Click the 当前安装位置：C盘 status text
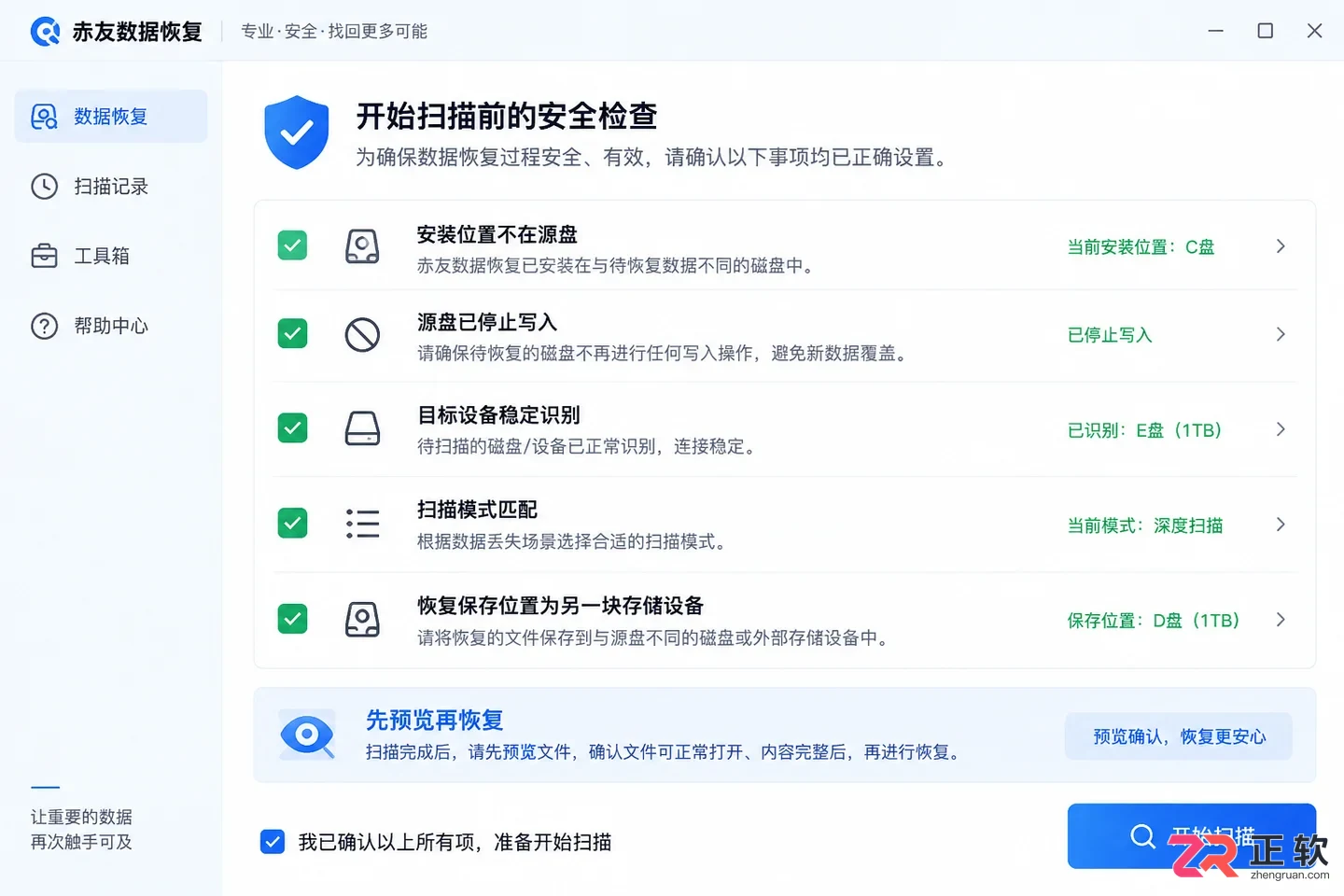Screen dimensions: 1344x896 coord(1141,247)
